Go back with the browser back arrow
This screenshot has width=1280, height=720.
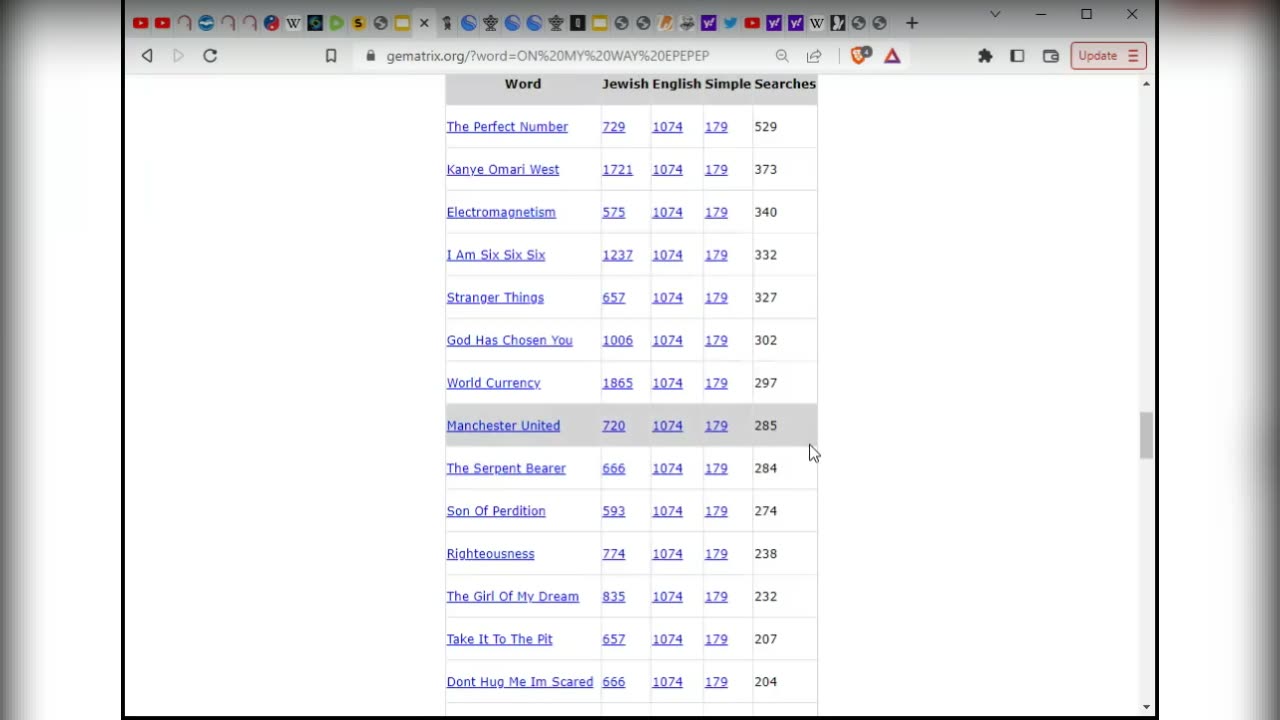[x=147, y=56]
